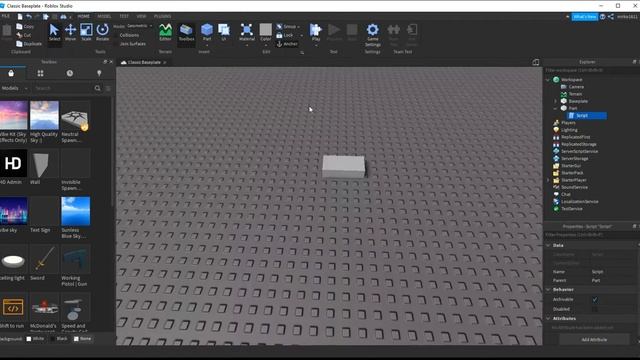This screenshot has height=360, width=640.
Task: Select the HD Admin model thumbnail
Action: coord(13,164)
